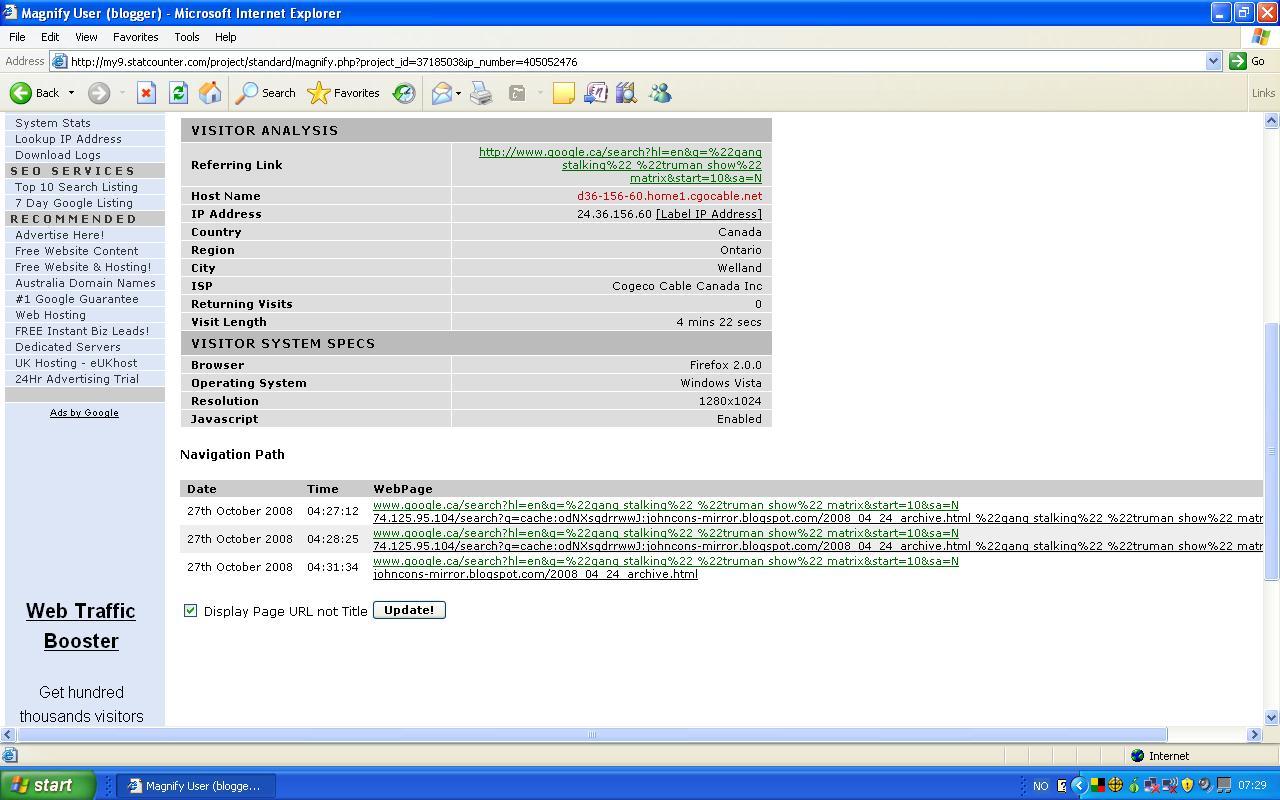
Task: Show hidden tray icons chevron
Action: [1078, 785]
